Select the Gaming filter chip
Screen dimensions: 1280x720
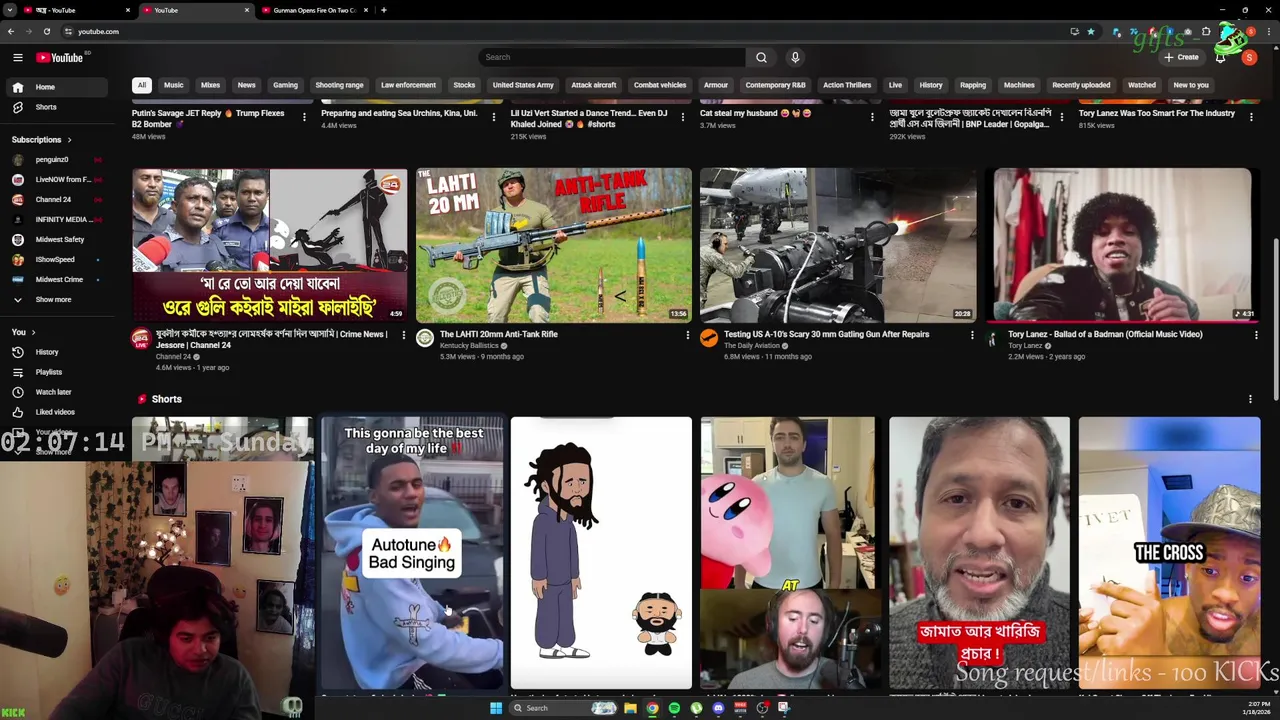[x=286, y=85]
